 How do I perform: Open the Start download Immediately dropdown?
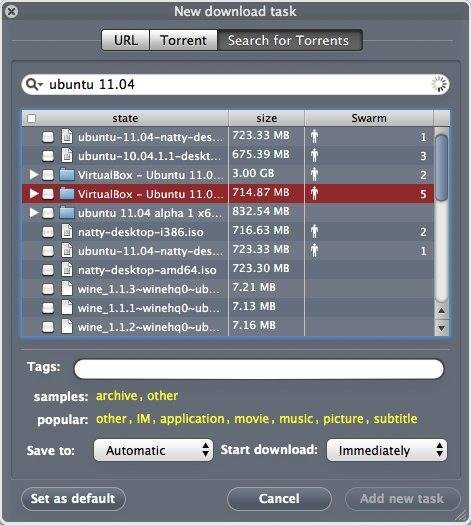pos(387,450)
